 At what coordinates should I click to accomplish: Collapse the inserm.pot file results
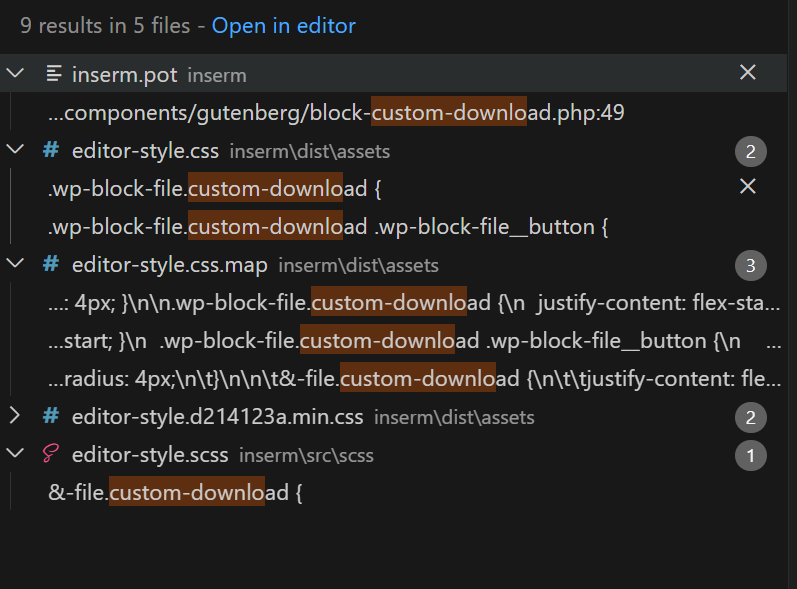(15, 73)
